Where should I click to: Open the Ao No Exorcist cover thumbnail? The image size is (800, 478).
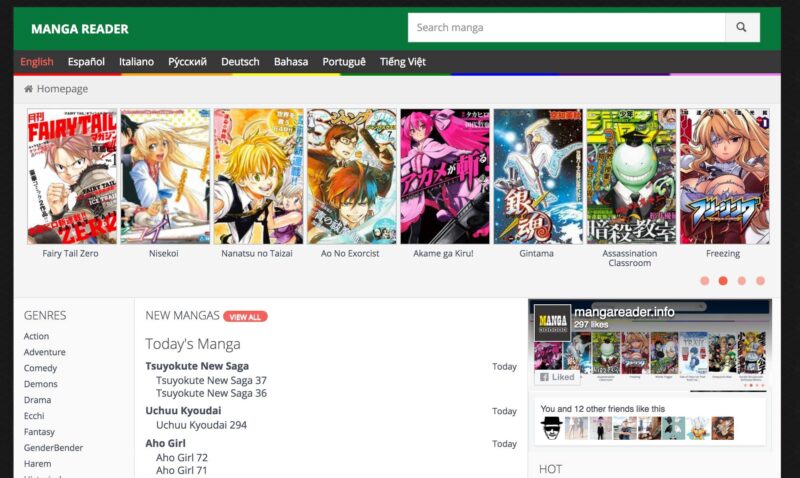[352, 176]
